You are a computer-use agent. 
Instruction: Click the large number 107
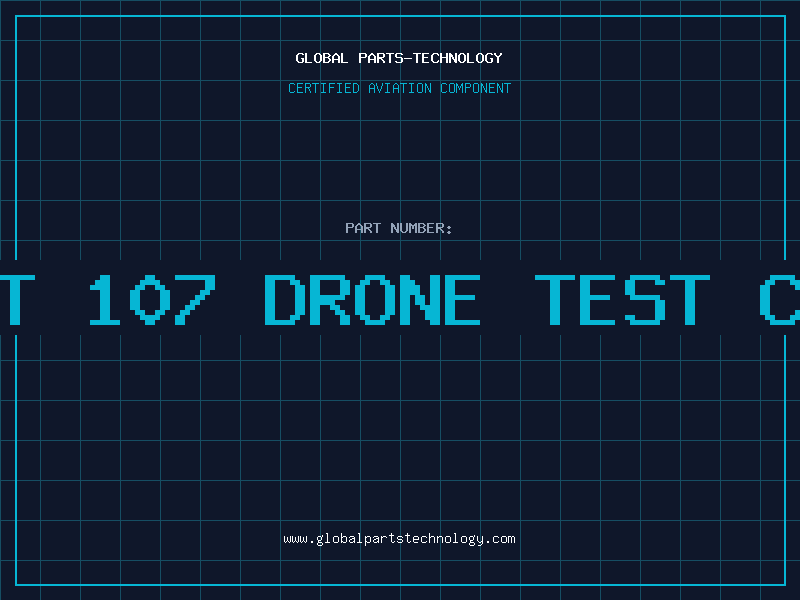152,299
